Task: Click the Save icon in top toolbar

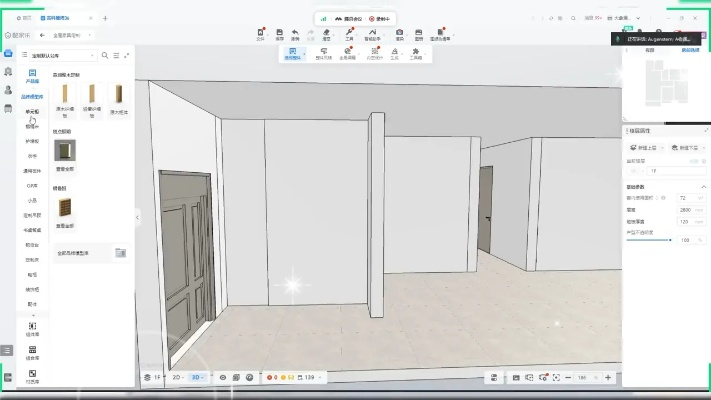Action: [x=280, y=34]
